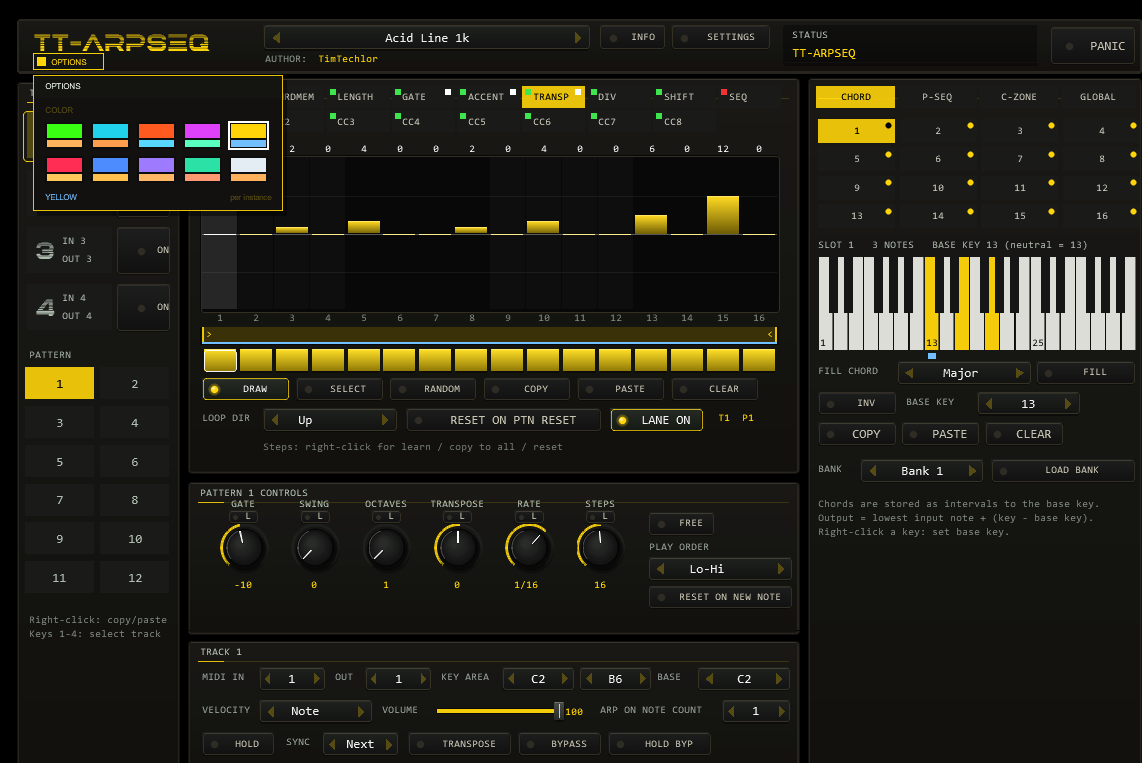Advance to next bank after Bank 1
The image size is (1142, 763).
(972, 471)
